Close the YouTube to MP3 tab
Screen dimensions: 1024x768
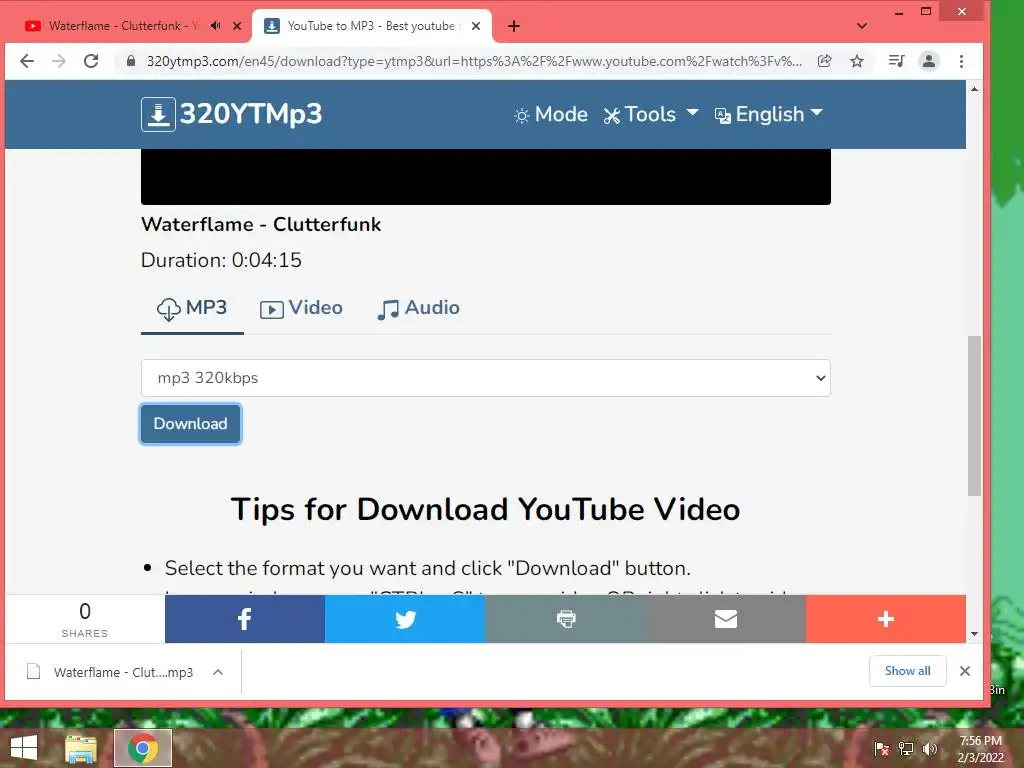coord(476,26)
